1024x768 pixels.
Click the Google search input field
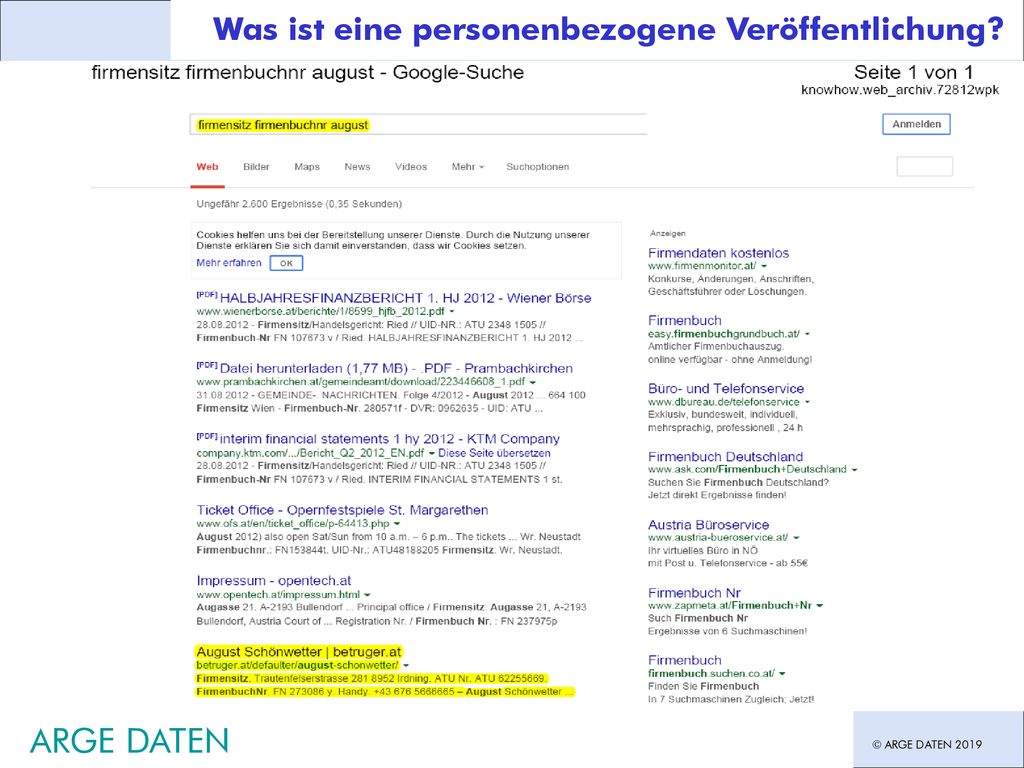coord(419,125)
